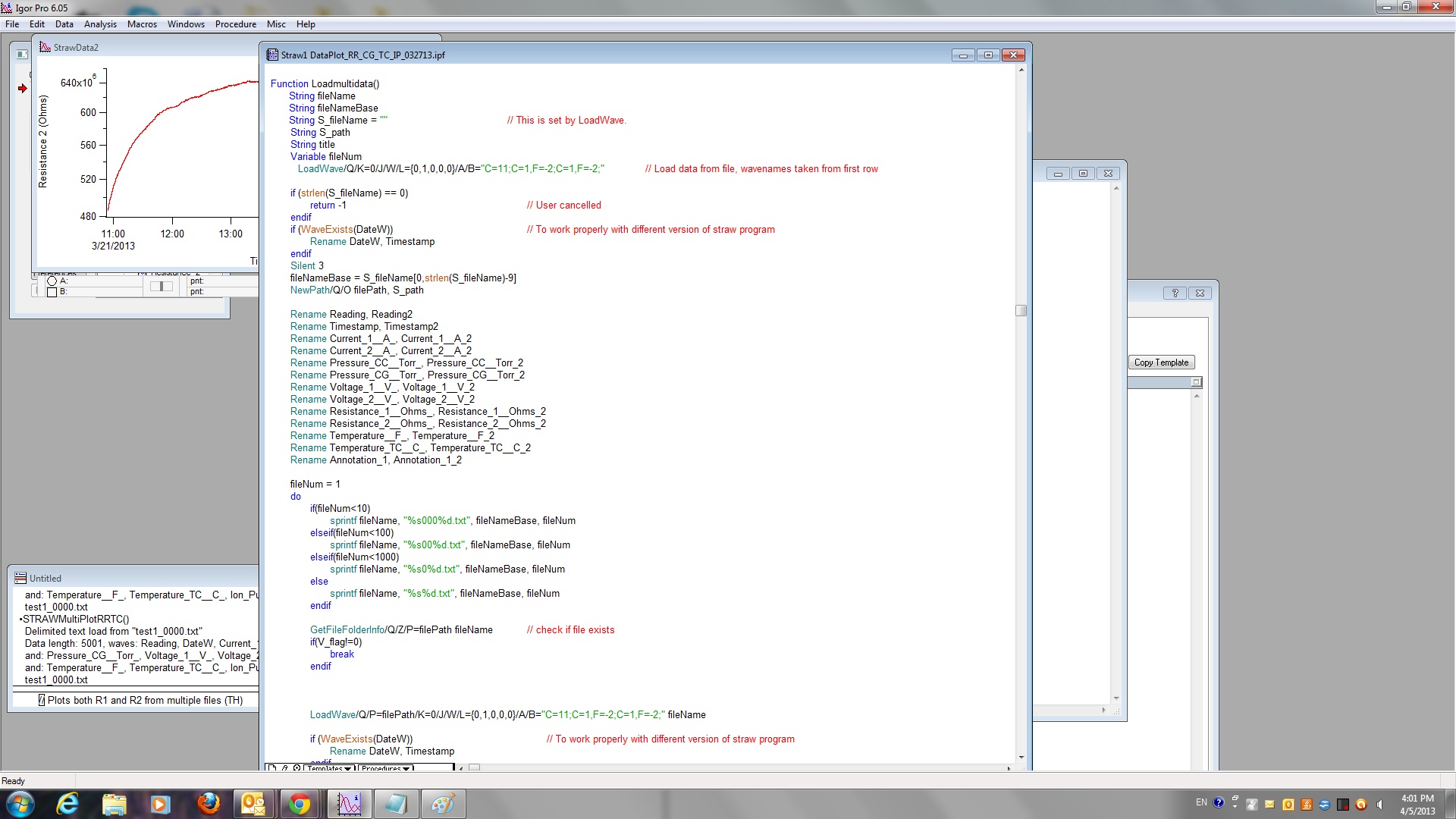Click the Igor Pro application icon in title bar
This screenshot has width=1456, height=819.
click(7, 8)
